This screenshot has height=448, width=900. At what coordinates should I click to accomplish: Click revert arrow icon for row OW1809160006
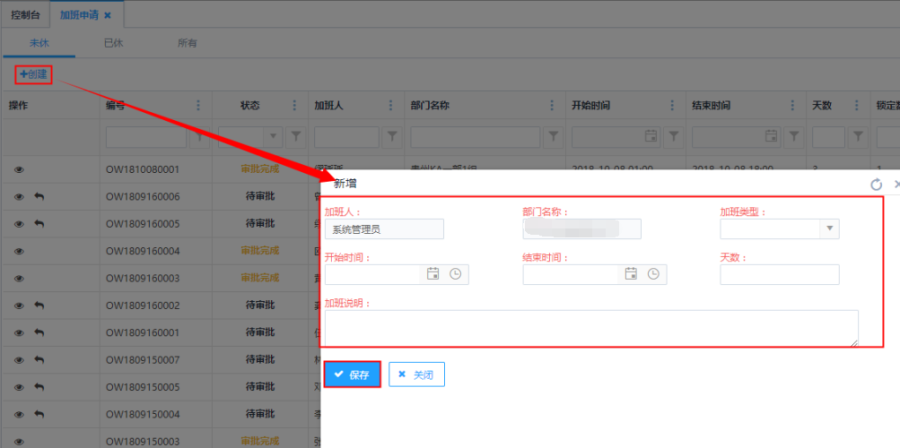point(39,197)
